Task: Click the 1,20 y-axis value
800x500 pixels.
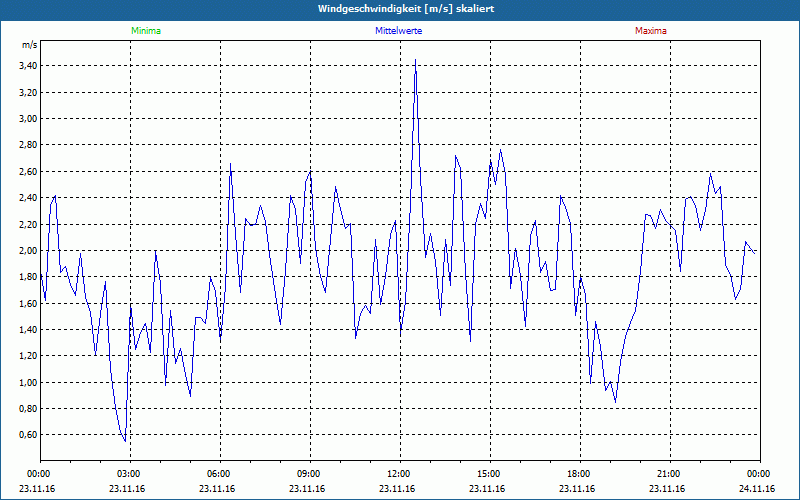Action: (29, 356)
